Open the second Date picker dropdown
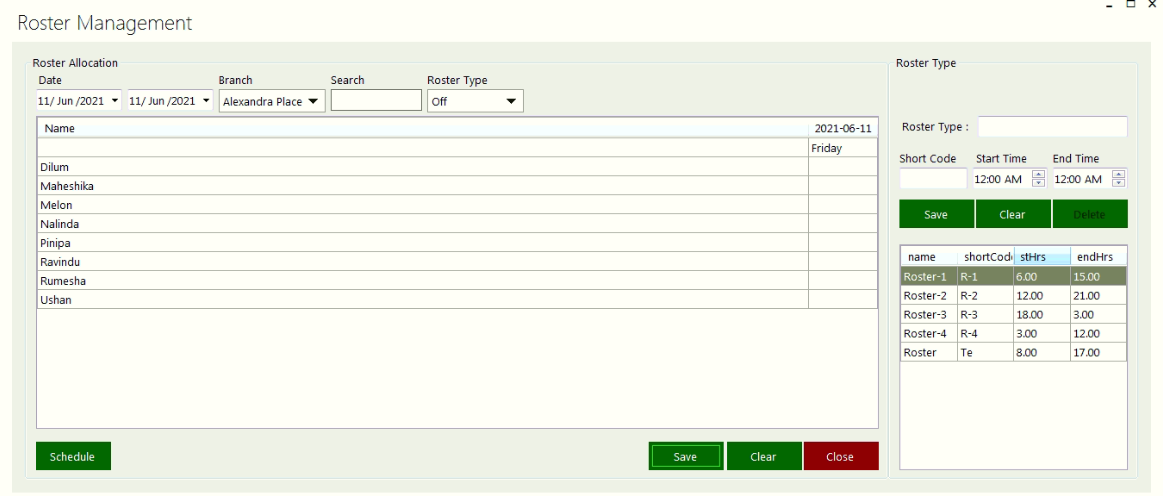1163x496 pixels. pos(206,101)
